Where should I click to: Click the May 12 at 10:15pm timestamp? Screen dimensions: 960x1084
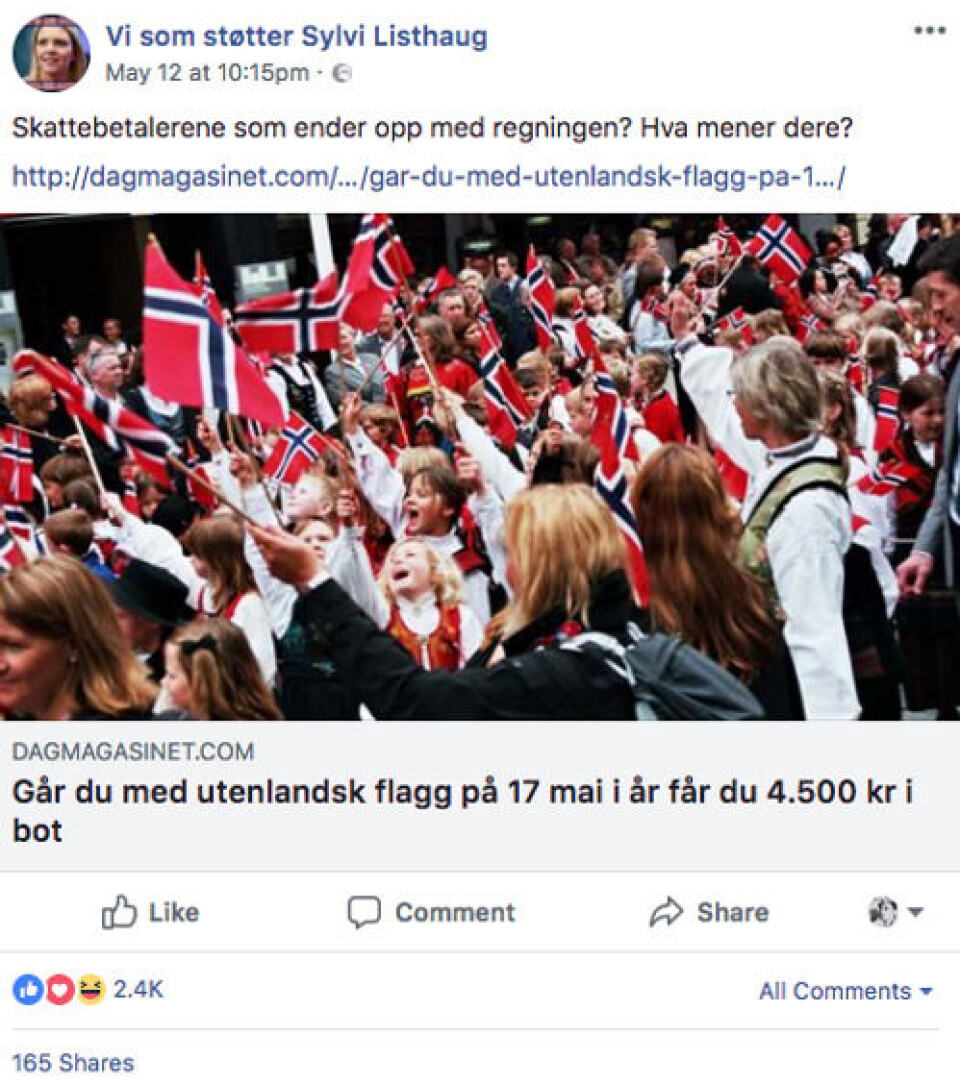pyautogui.click(x=207, y=73)
